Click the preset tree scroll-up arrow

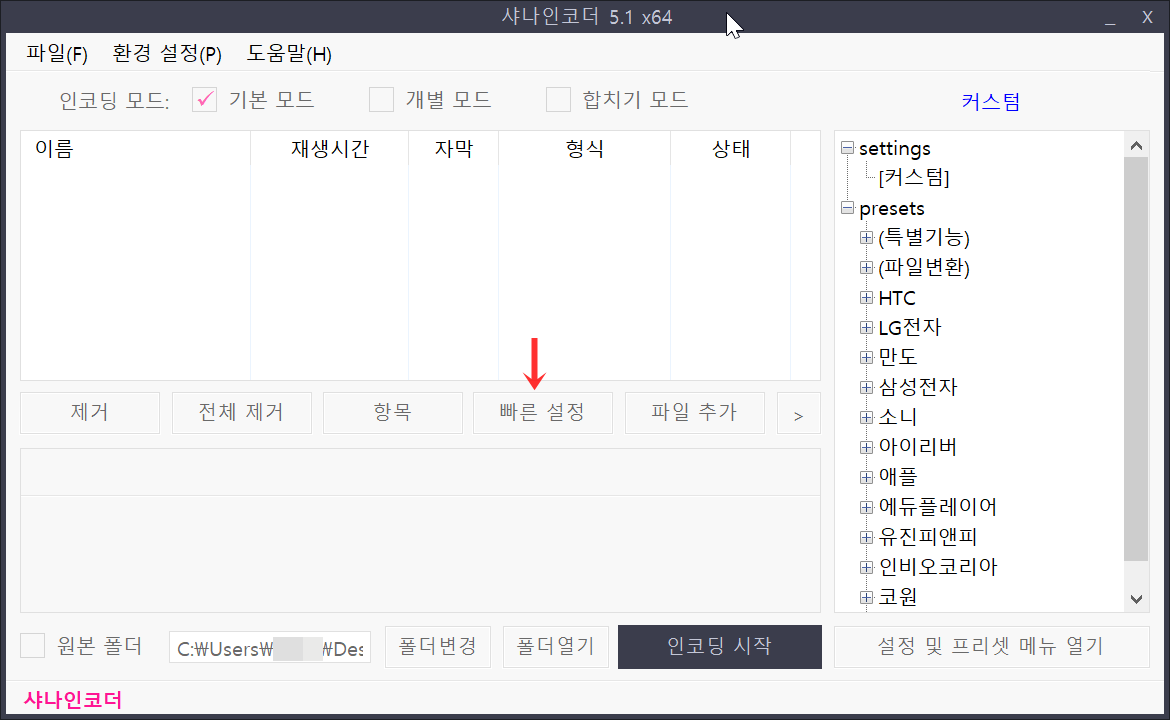tap(1136, 145)
